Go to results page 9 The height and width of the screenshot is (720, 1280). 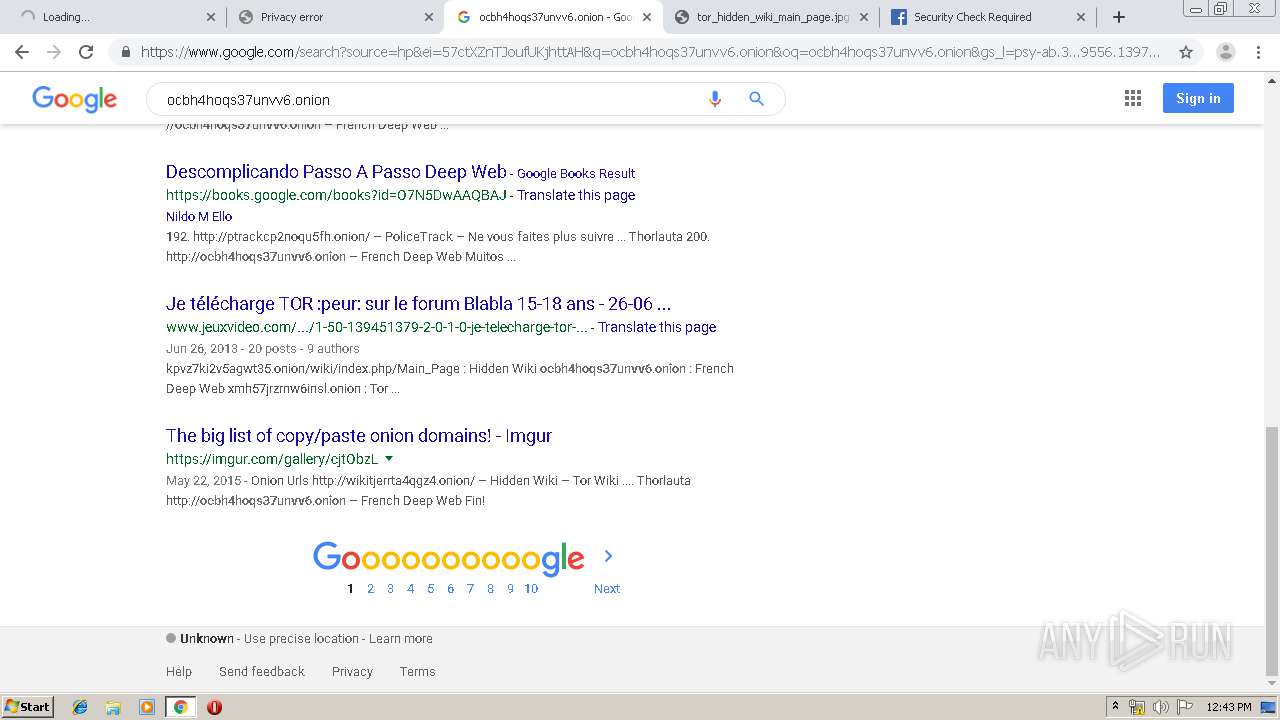[x=510, y=589]
